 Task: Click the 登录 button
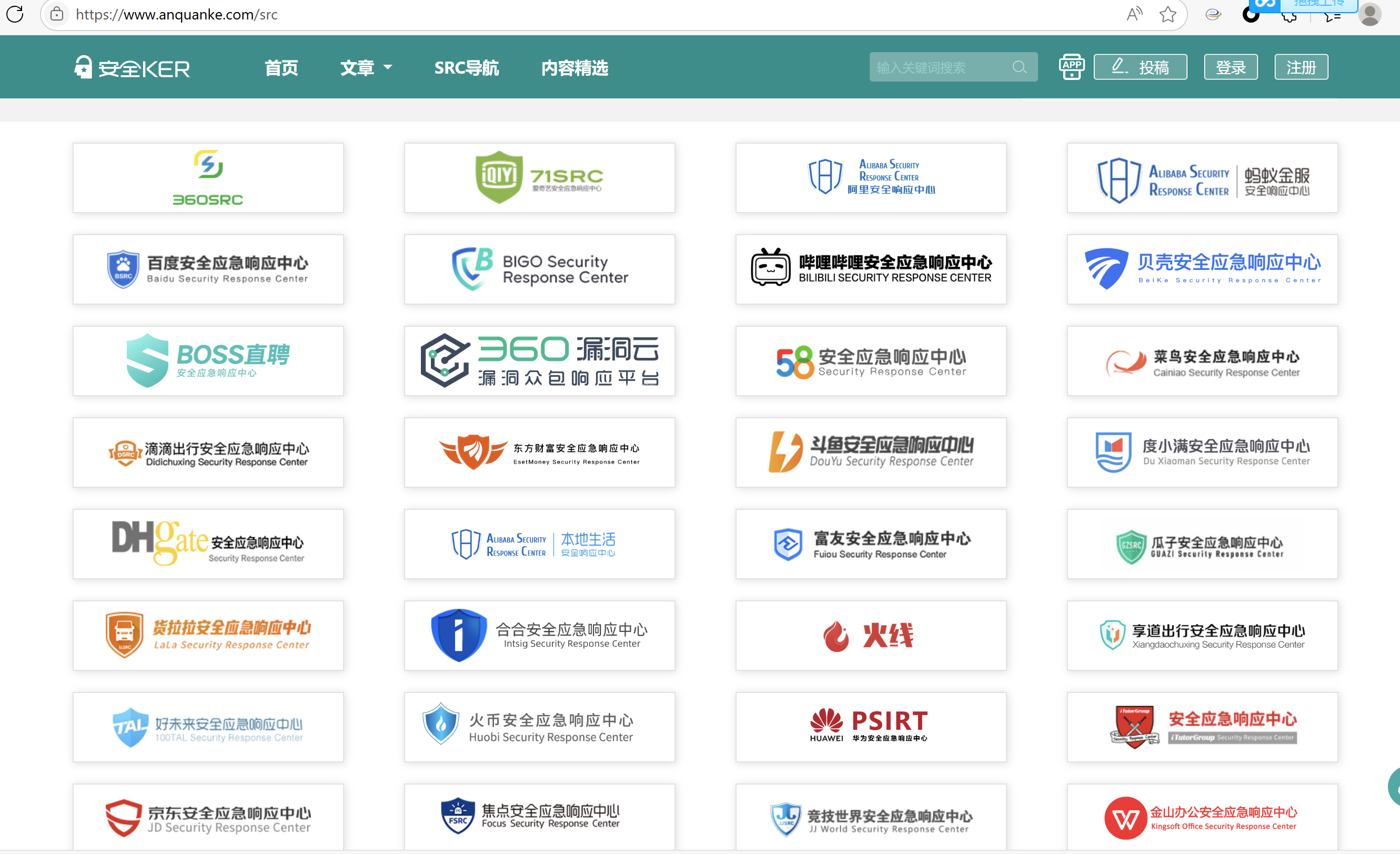pyautogui.click(x=1230, y=67)
